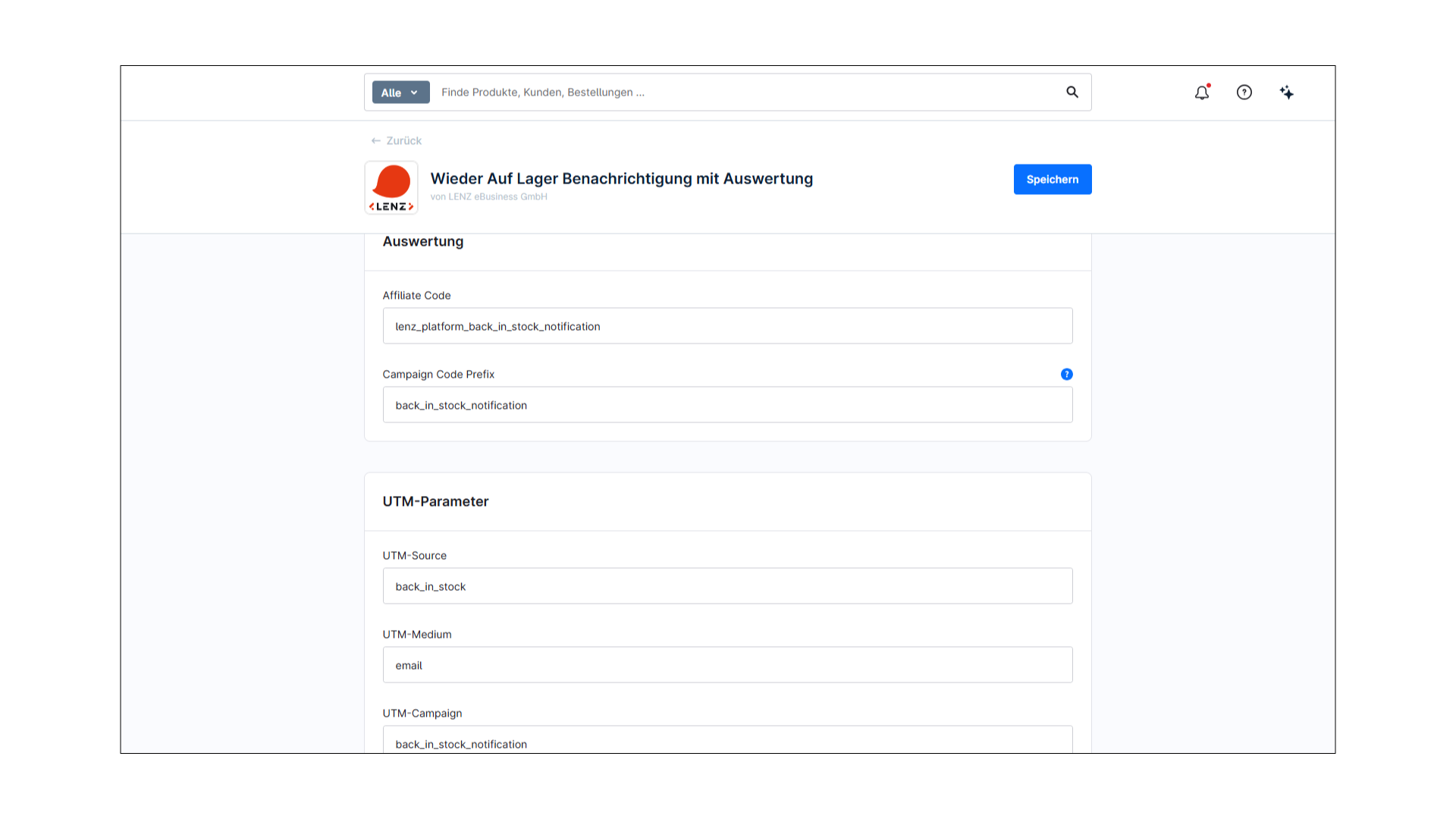Open the notifications bell
1456x819 pixels.
click(1201, 93)
